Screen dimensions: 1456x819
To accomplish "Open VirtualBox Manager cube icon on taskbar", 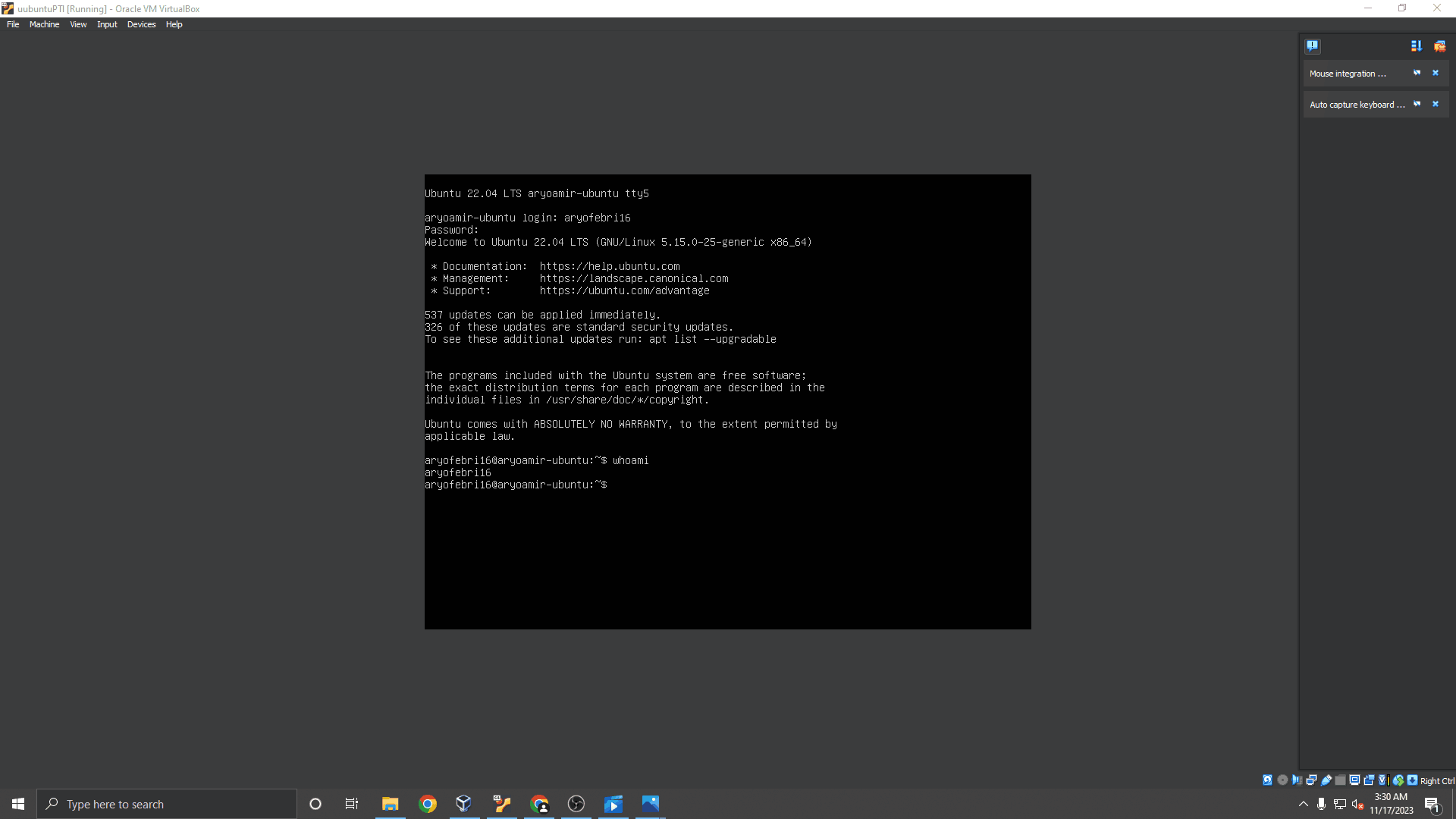I will (x=464, y=804).
